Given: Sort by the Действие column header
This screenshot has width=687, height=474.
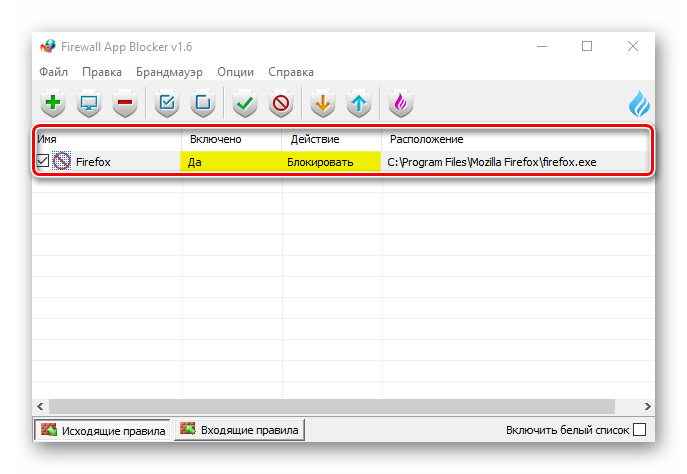Looking at the screenshot, I should tap(332, 139).
